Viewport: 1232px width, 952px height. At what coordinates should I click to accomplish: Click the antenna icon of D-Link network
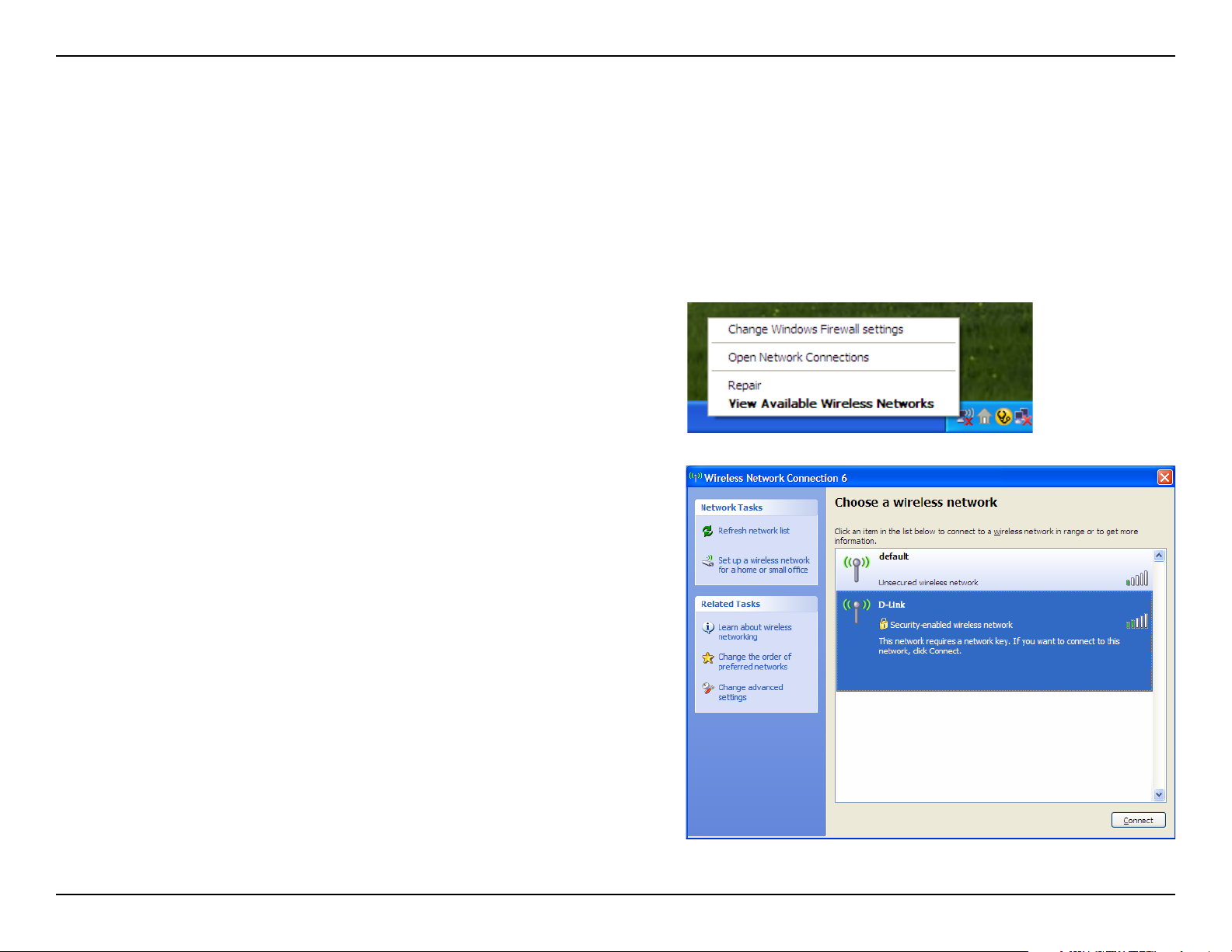[857, 611]
